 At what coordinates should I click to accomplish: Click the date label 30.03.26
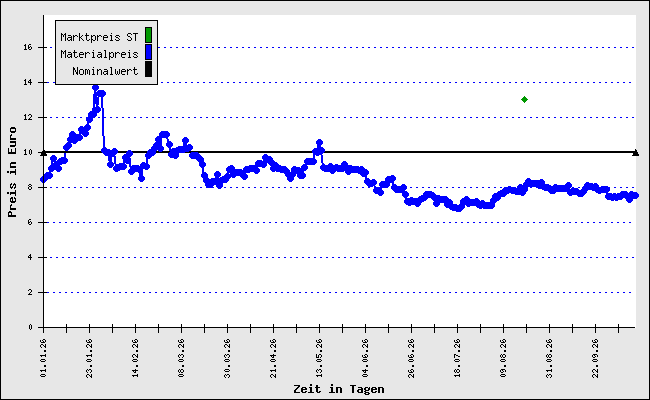pyautogui.click(x=228, y=358)
